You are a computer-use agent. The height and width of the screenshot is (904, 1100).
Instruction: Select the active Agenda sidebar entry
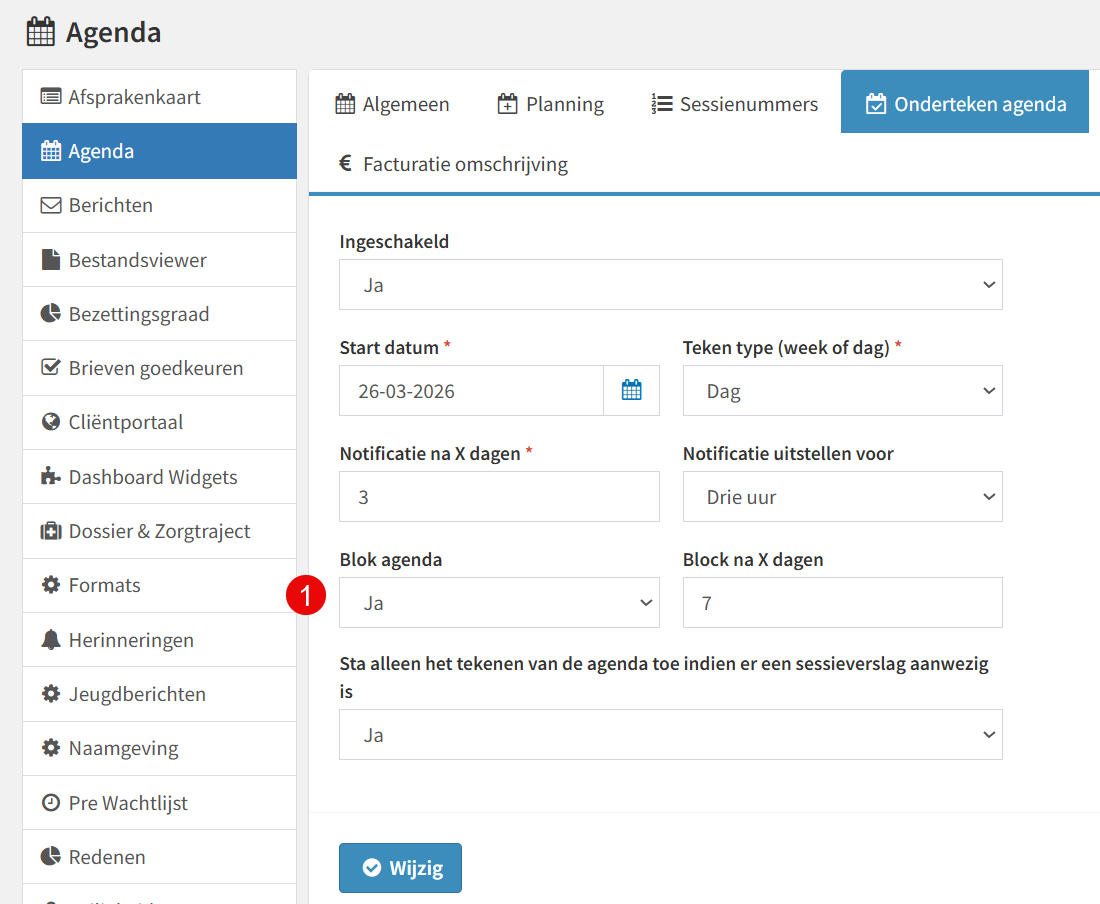click(159, 151)
